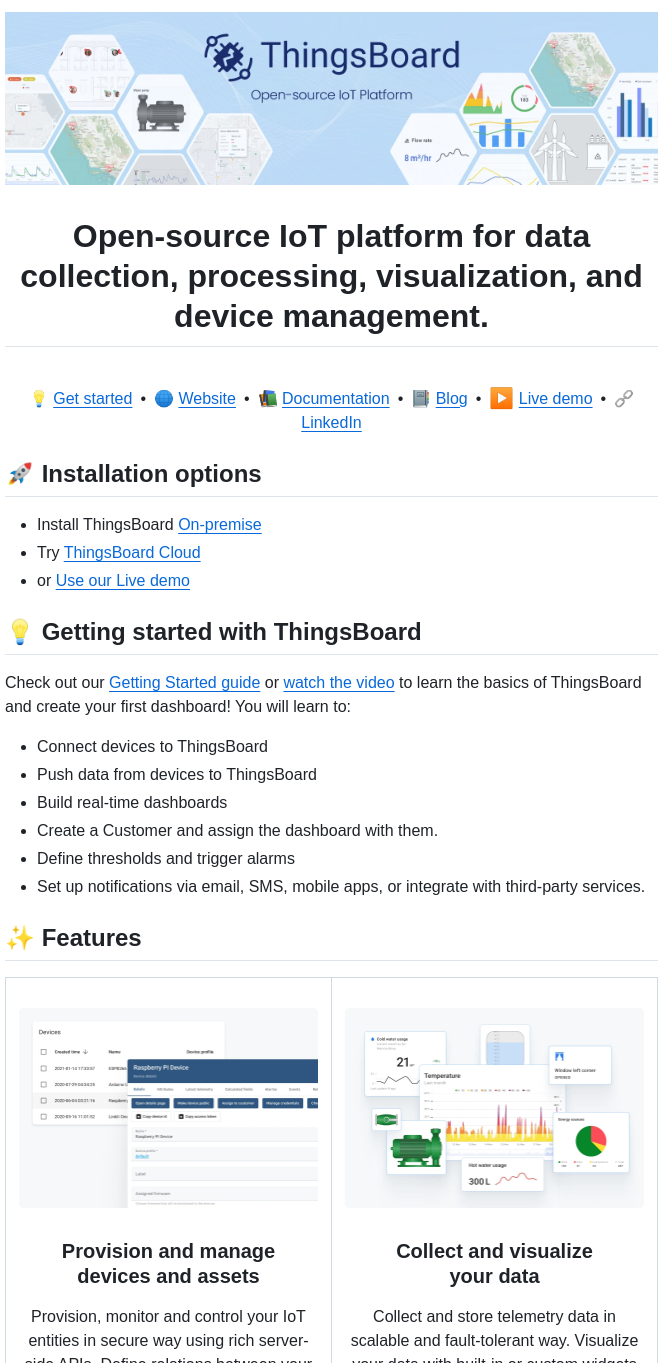Click the chain link icon before LinkedIn
The image size is (663, 1363).
tap(624, 398)
